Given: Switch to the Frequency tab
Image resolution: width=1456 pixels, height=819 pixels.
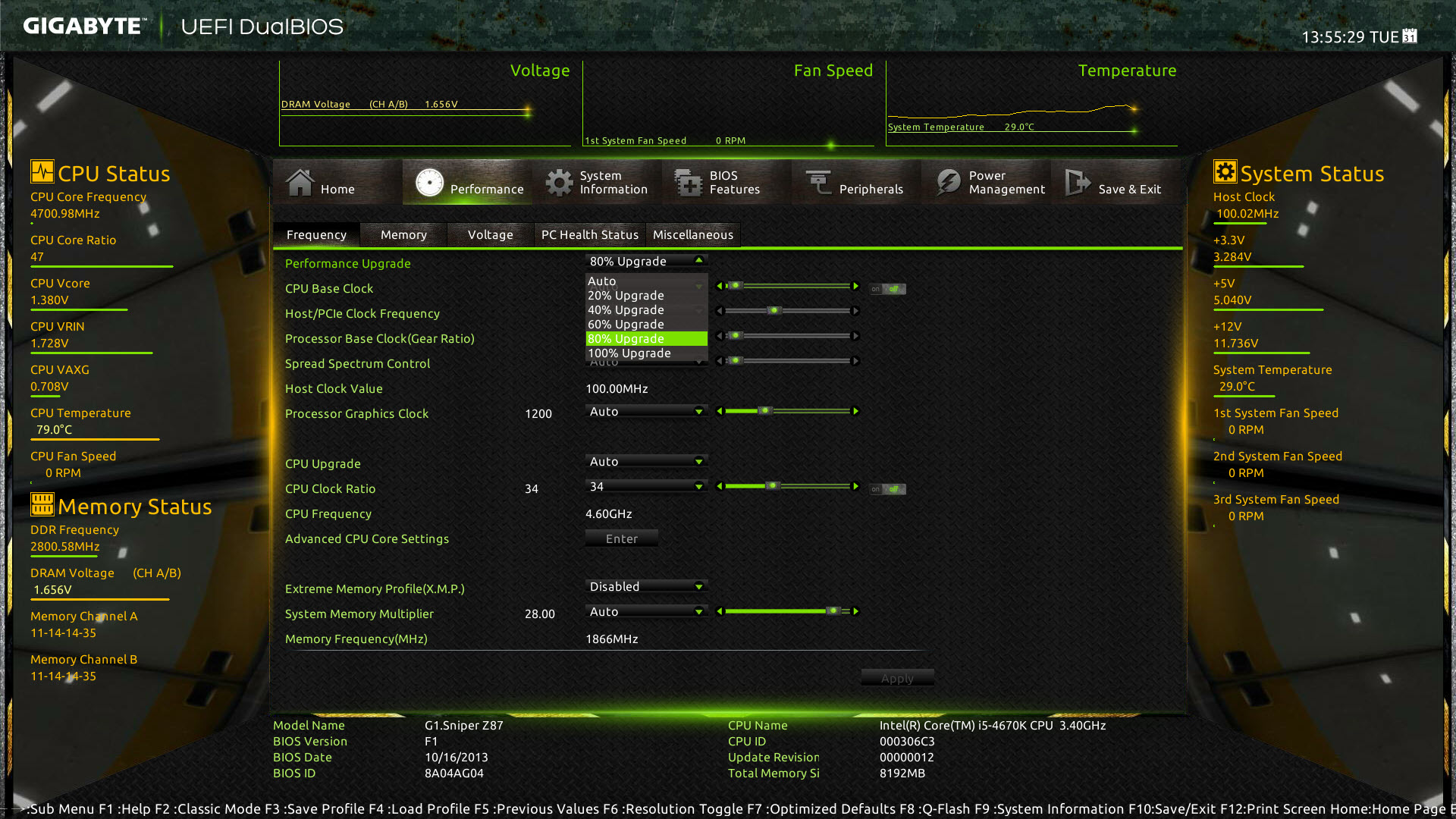Looking at the screenshot, I should coord(316,235).
